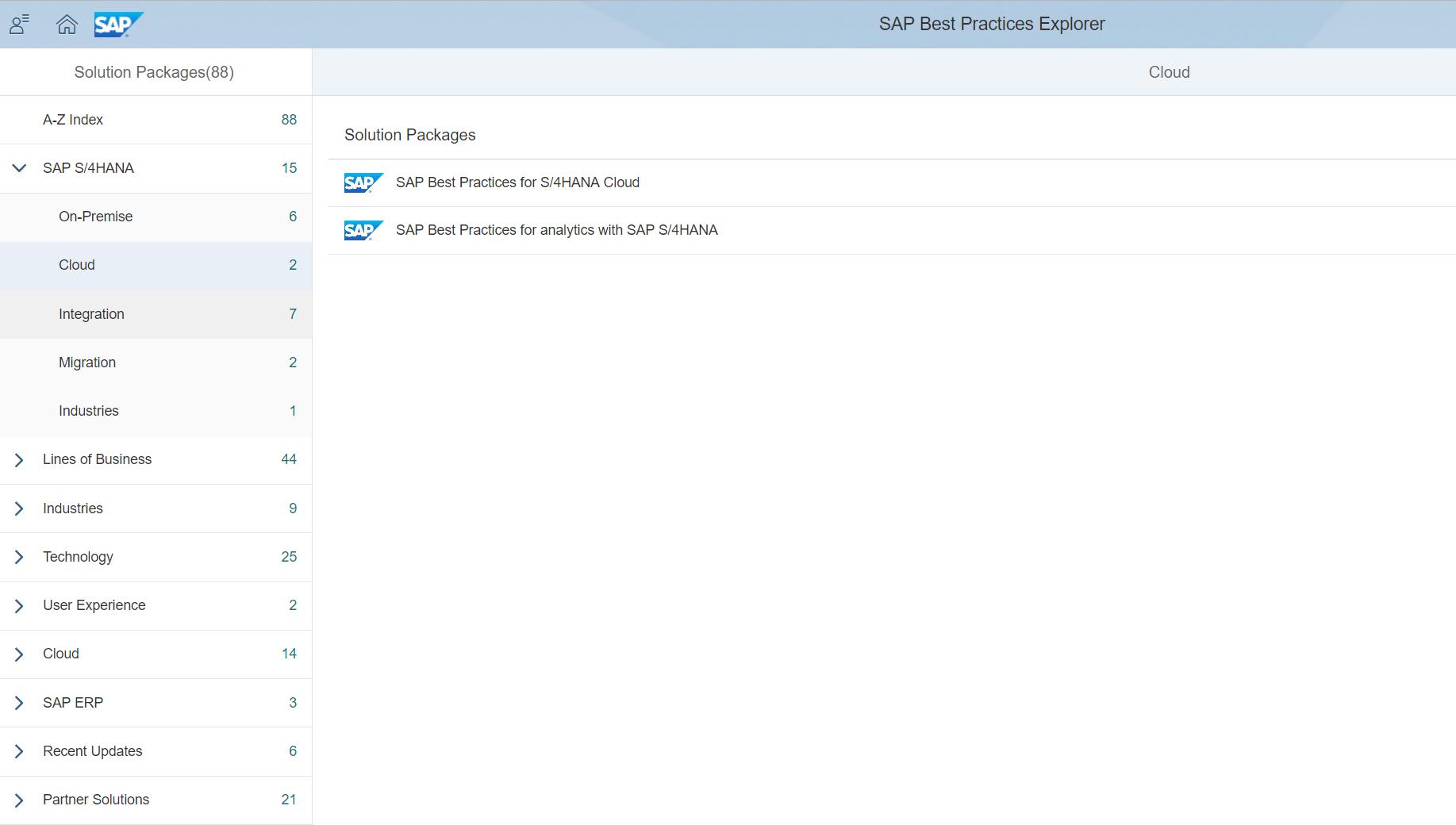This screenshot has width=1456, height=825.
Task: Click the SAP ERP label
Action: pos(73,703)
